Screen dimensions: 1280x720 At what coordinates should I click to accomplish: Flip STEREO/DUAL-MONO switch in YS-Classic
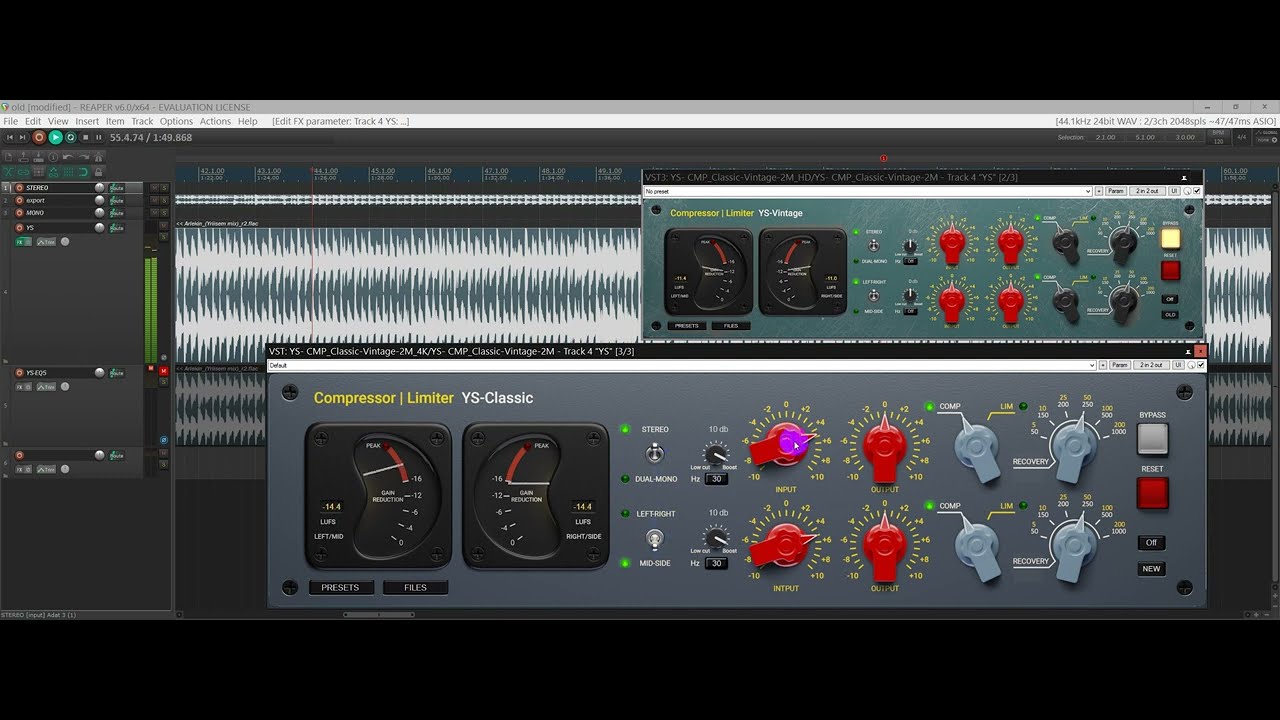pyautogui.click(x=654, y=453)
